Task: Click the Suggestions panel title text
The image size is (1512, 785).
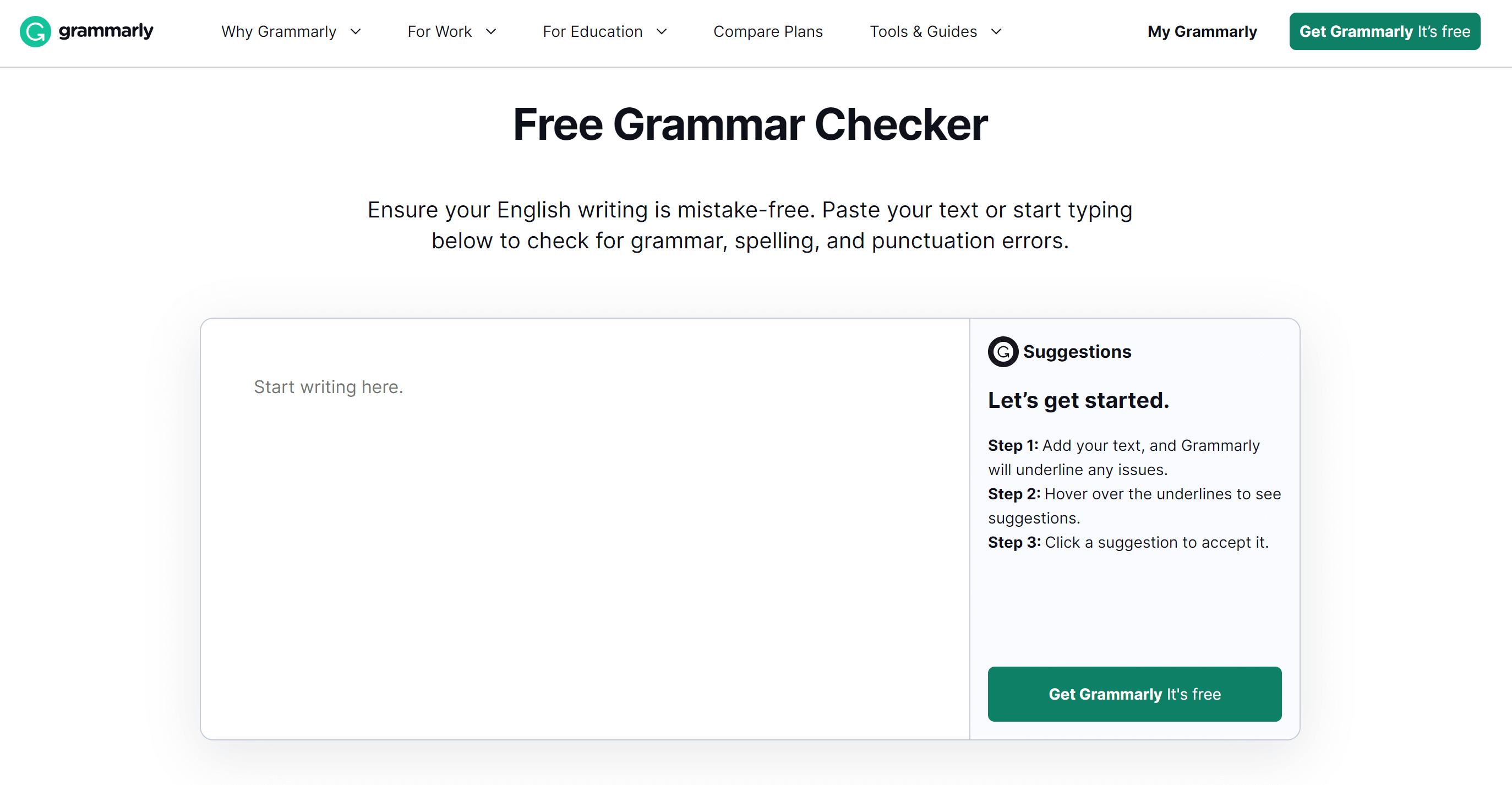Action: pos(1077,352)
